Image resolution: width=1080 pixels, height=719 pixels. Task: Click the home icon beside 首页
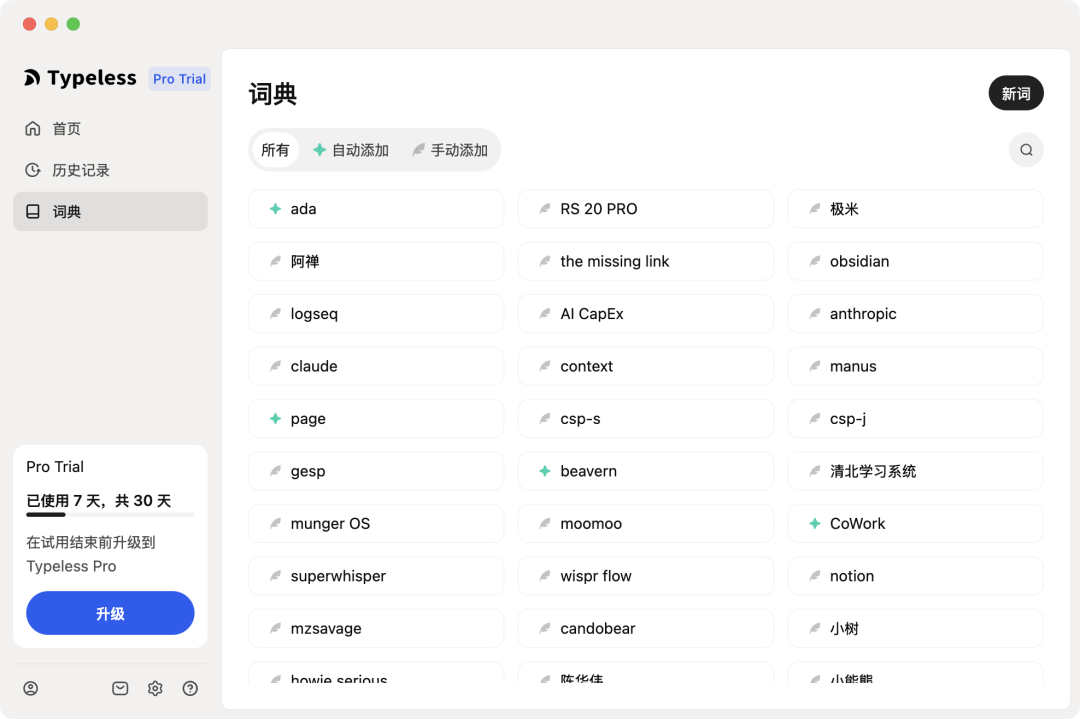pos(33,129)
